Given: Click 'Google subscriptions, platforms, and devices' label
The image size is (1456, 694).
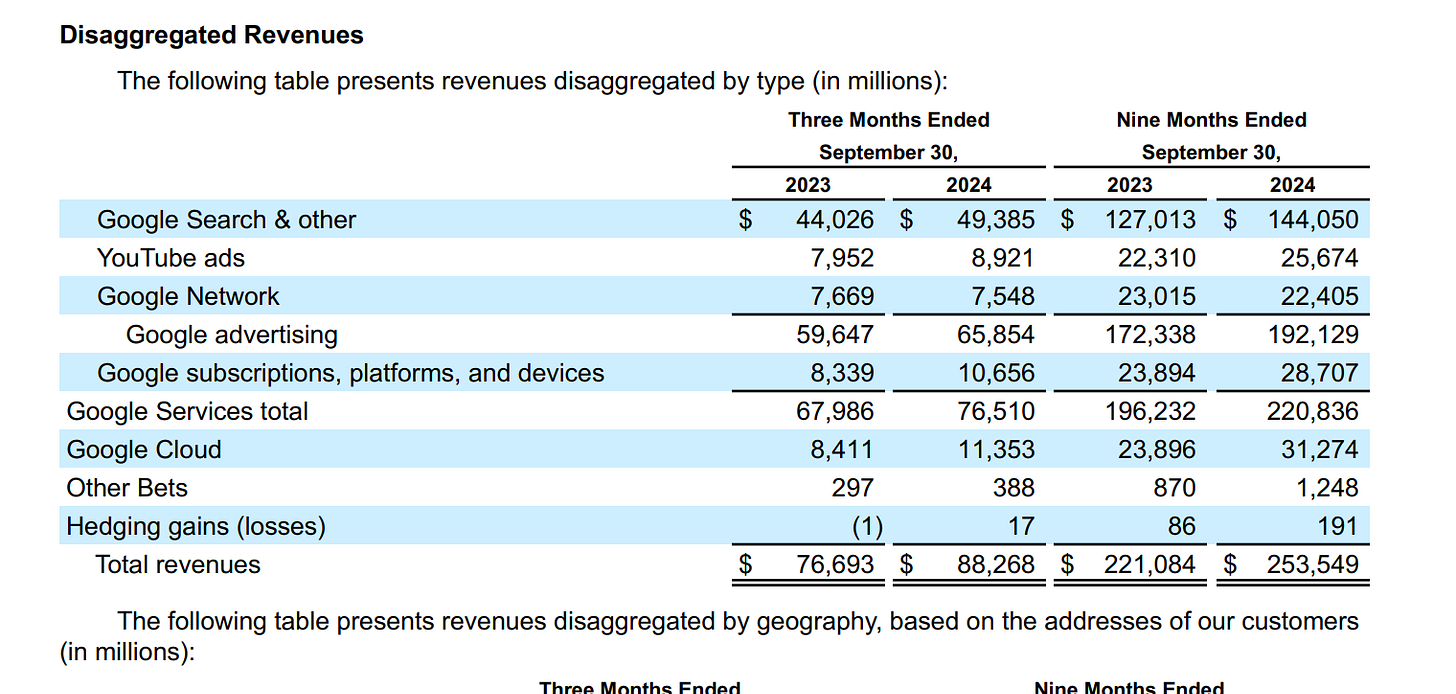Looking at the screenshot, I should [x=351, y=373].
